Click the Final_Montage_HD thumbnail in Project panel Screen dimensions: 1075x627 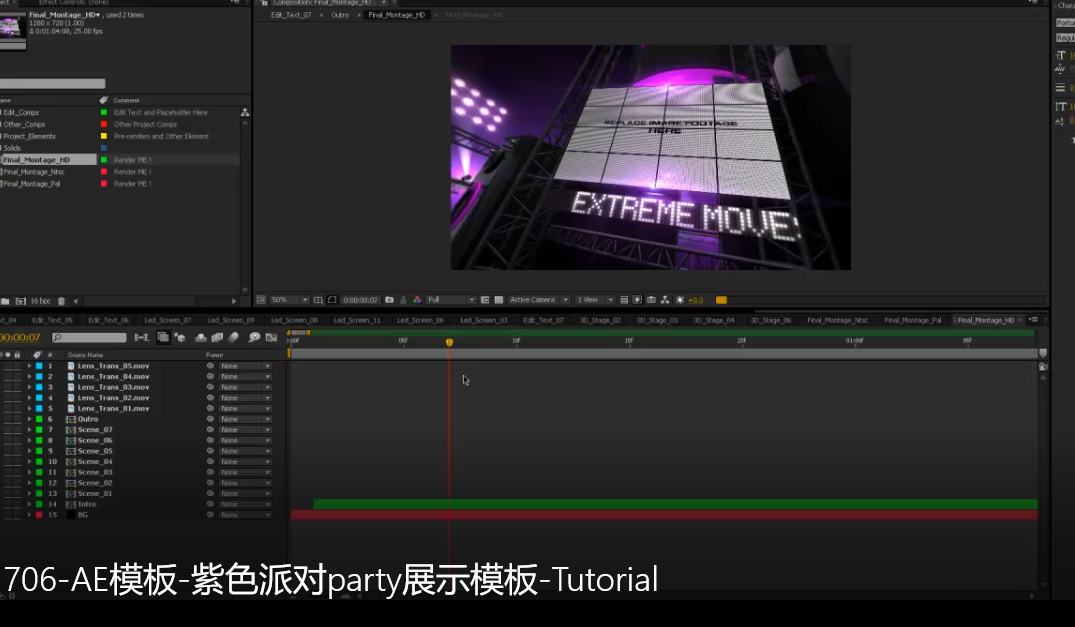point(13,30)
